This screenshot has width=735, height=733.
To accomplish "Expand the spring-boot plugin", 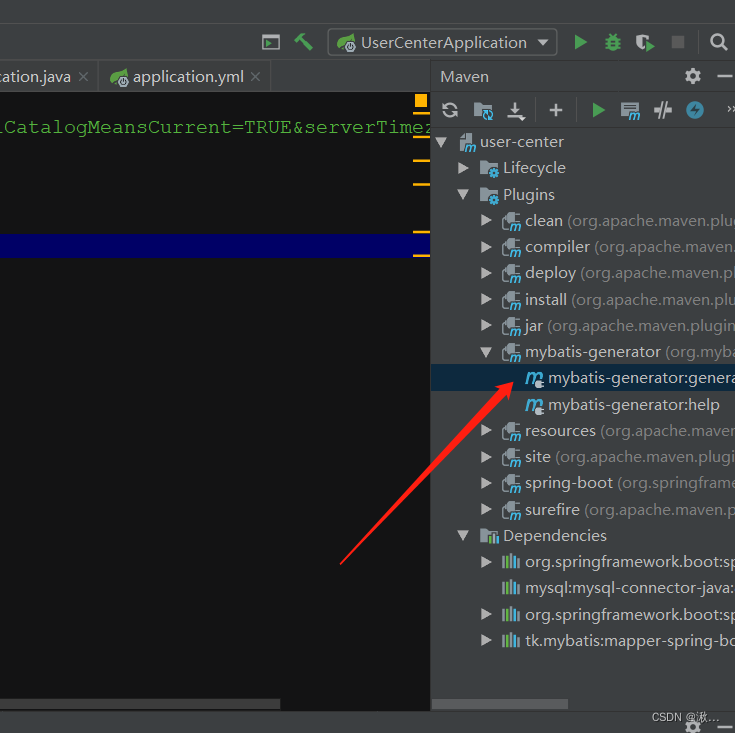I will coord(486,483).
